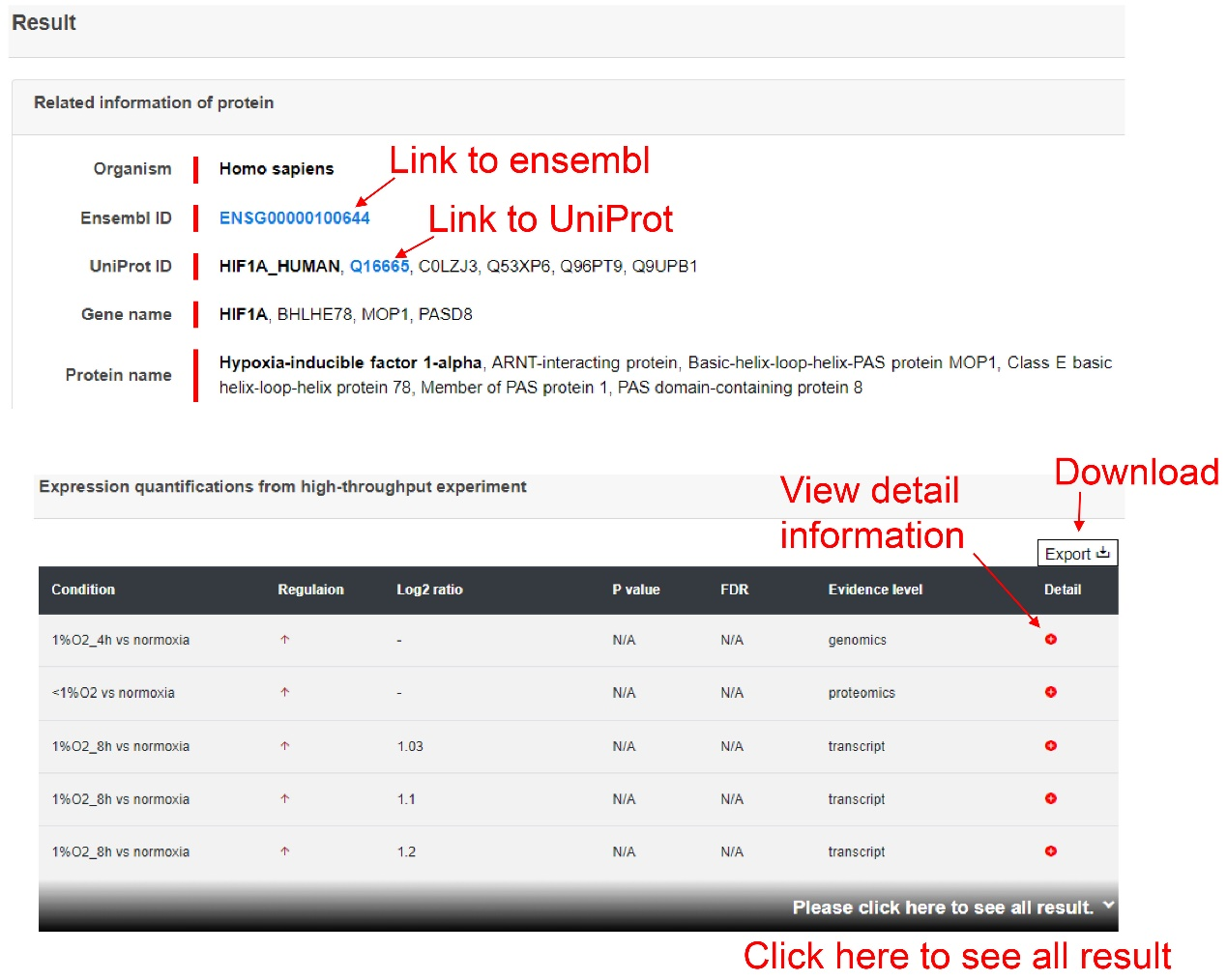Click up-regulation arrow in <1%O2 row
Screen dimensions: 1227x980
pos(285,692)
